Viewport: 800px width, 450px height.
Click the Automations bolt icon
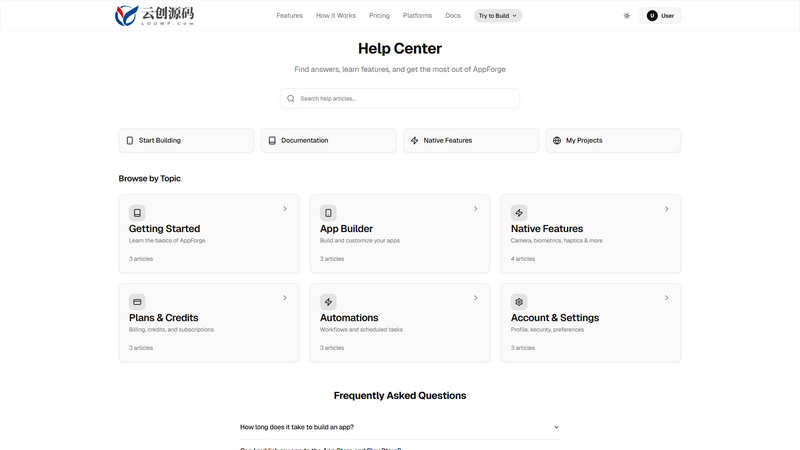(328, 302)
